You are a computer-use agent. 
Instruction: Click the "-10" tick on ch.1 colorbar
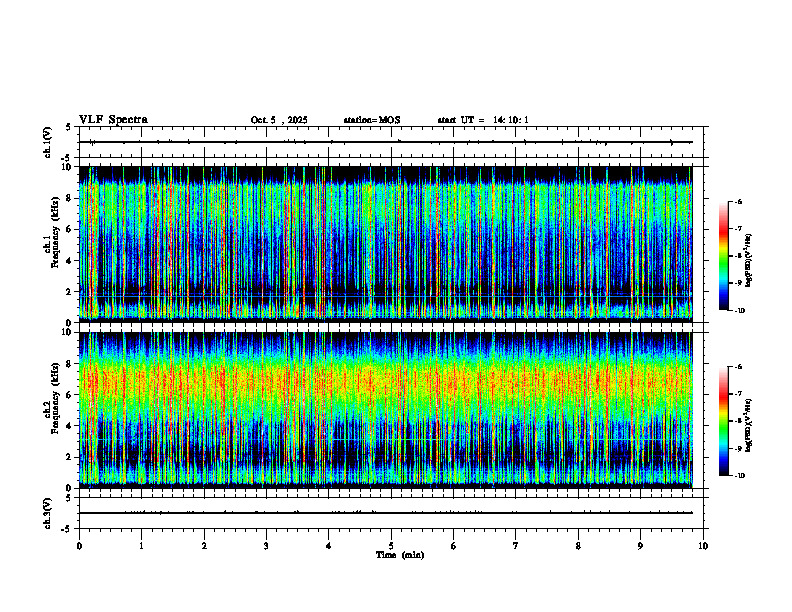(739, 311)
